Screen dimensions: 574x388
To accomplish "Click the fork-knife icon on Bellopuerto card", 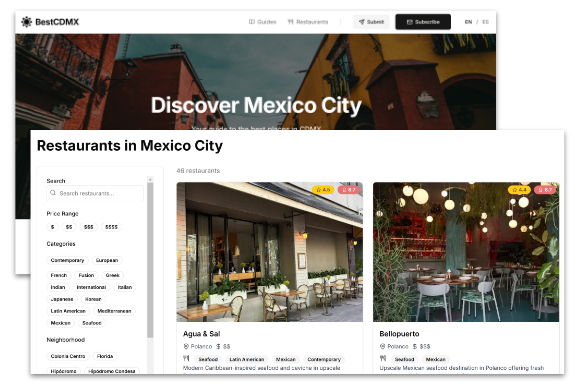I will [383, 358].
